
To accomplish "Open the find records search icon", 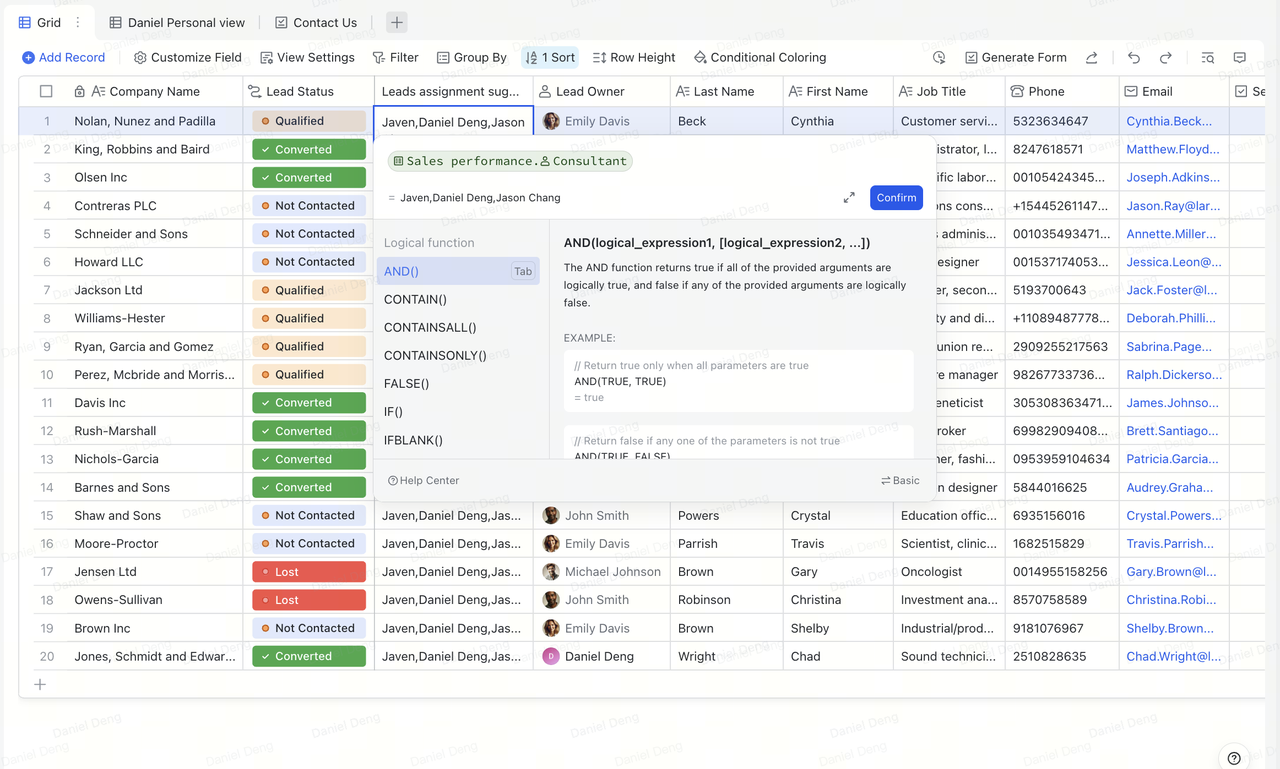I will (x=1208, y=58).
